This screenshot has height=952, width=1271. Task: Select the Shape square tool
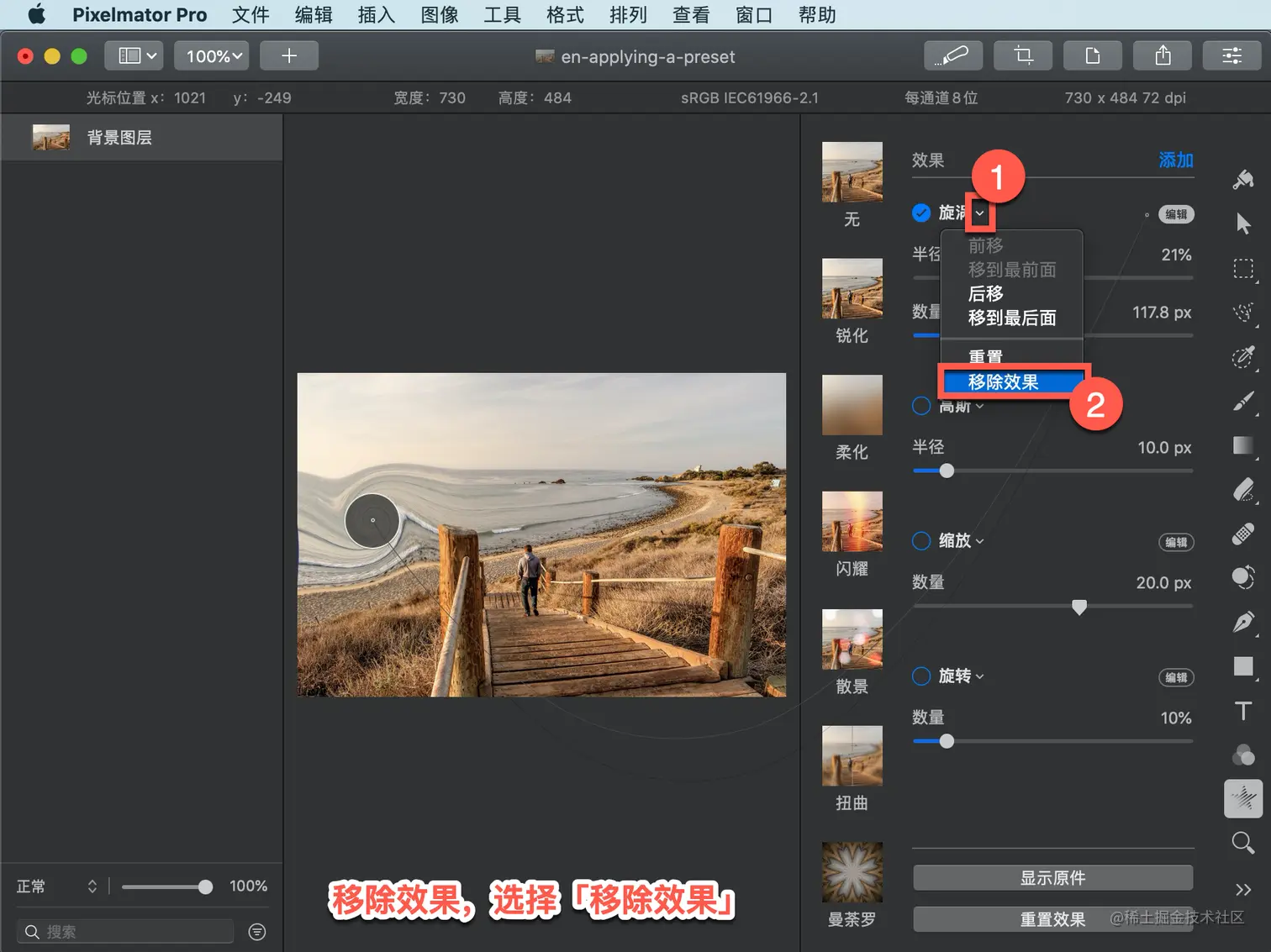[x=1243, y=666]
